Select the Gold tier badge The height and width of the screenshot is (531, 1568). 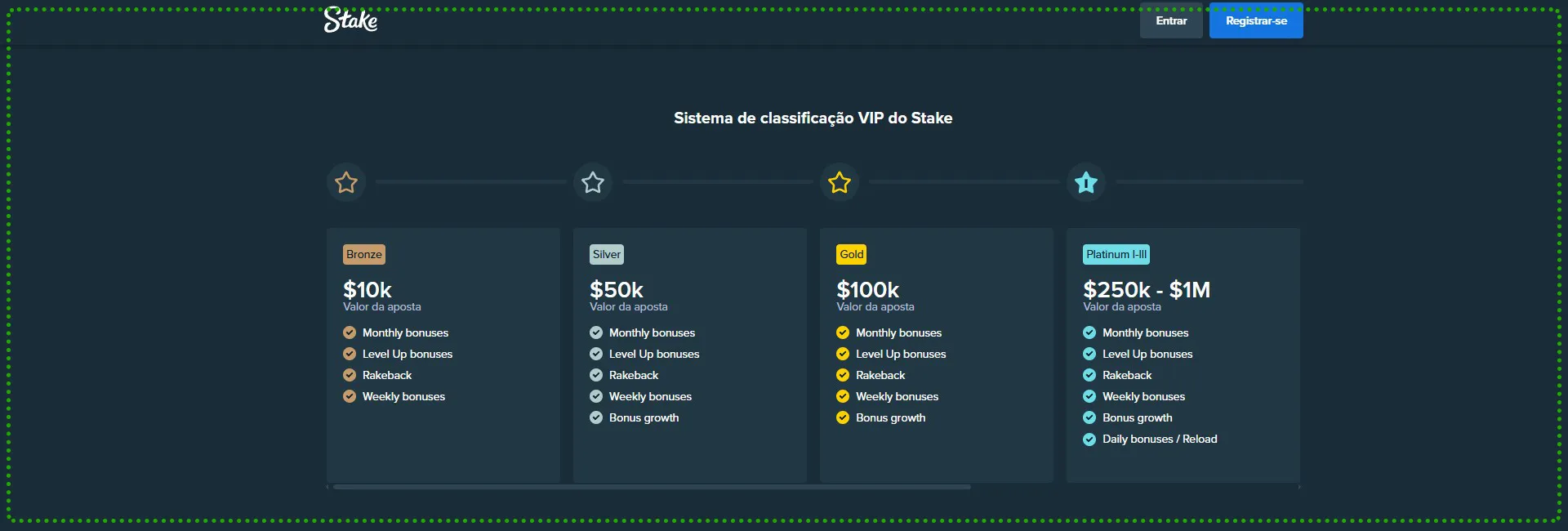[851, 254]
